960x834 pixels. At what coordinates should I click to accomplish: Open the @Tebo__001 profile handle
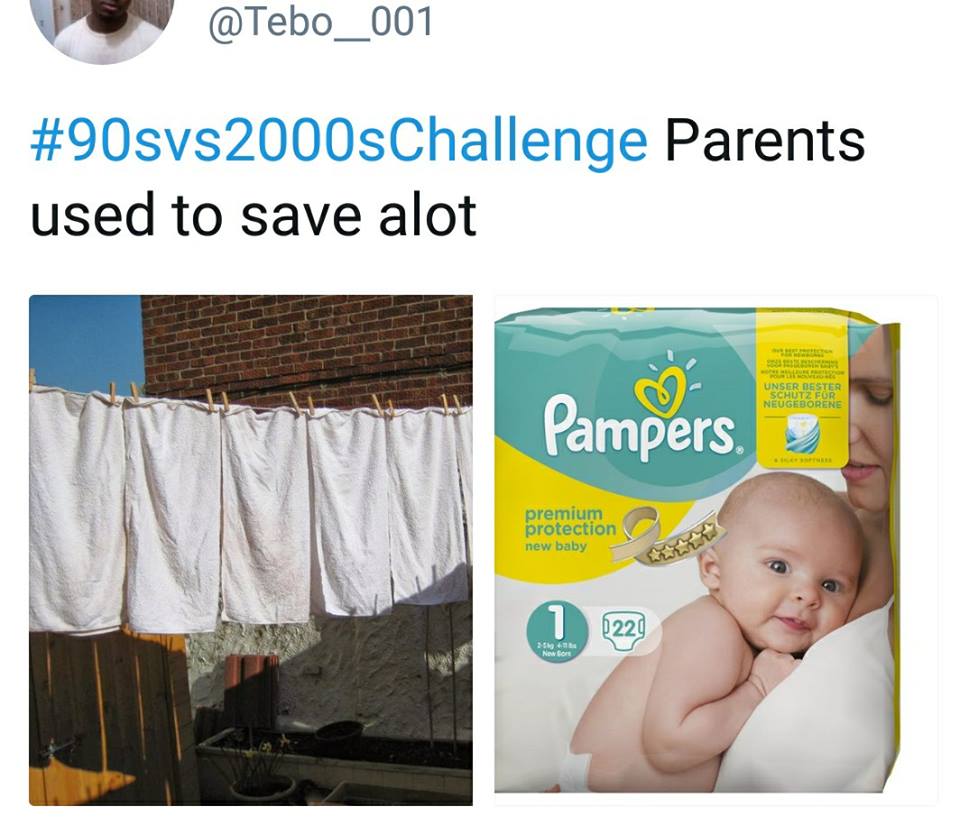321,21
